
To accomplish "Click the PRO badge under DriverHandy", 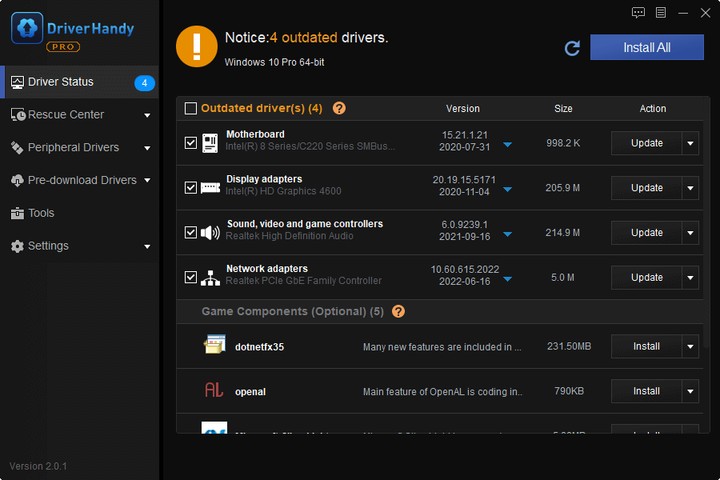I will tap(63, 47).
